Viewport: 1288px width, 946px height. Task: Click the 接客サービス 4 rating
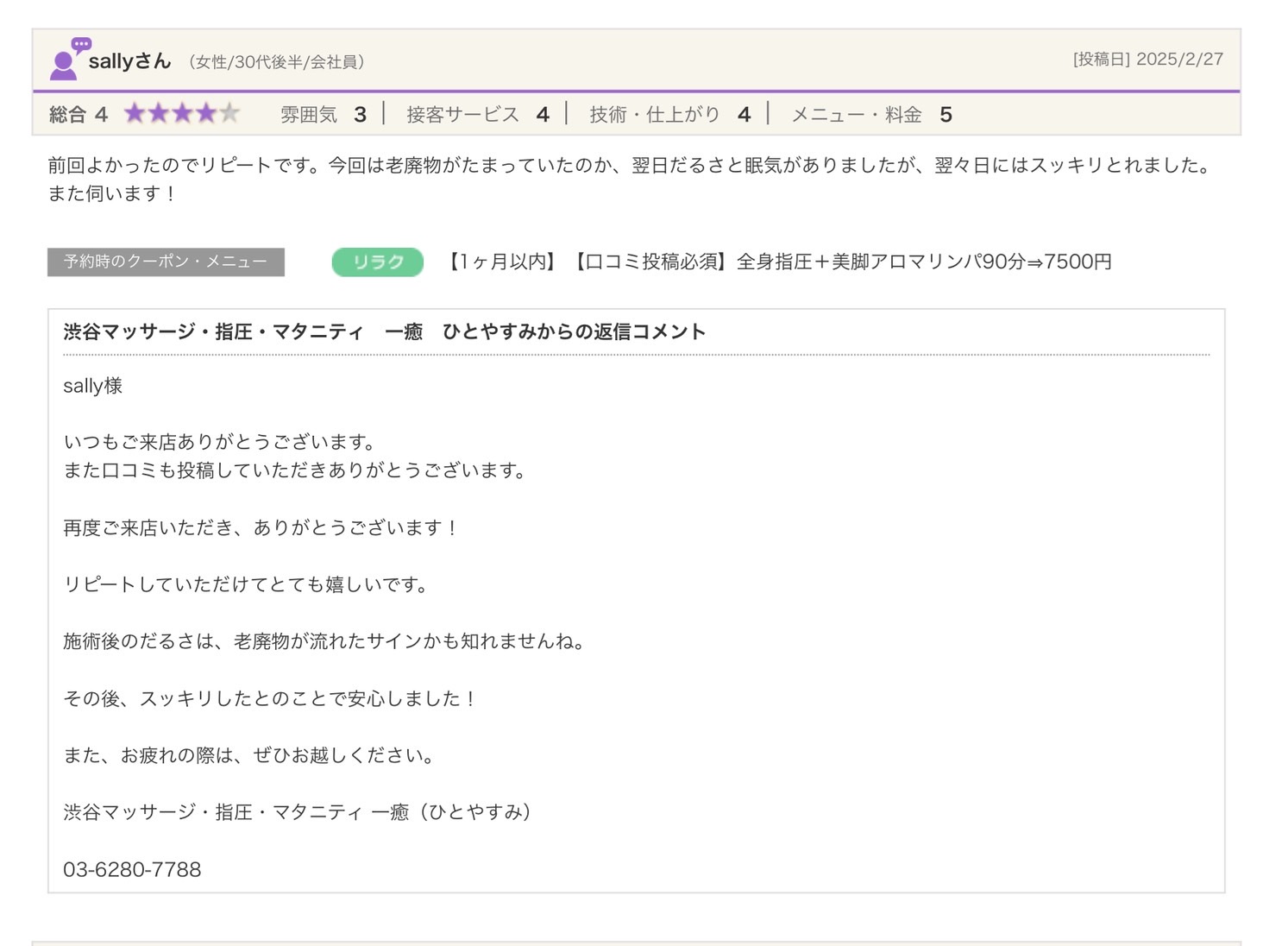point(478,115)
